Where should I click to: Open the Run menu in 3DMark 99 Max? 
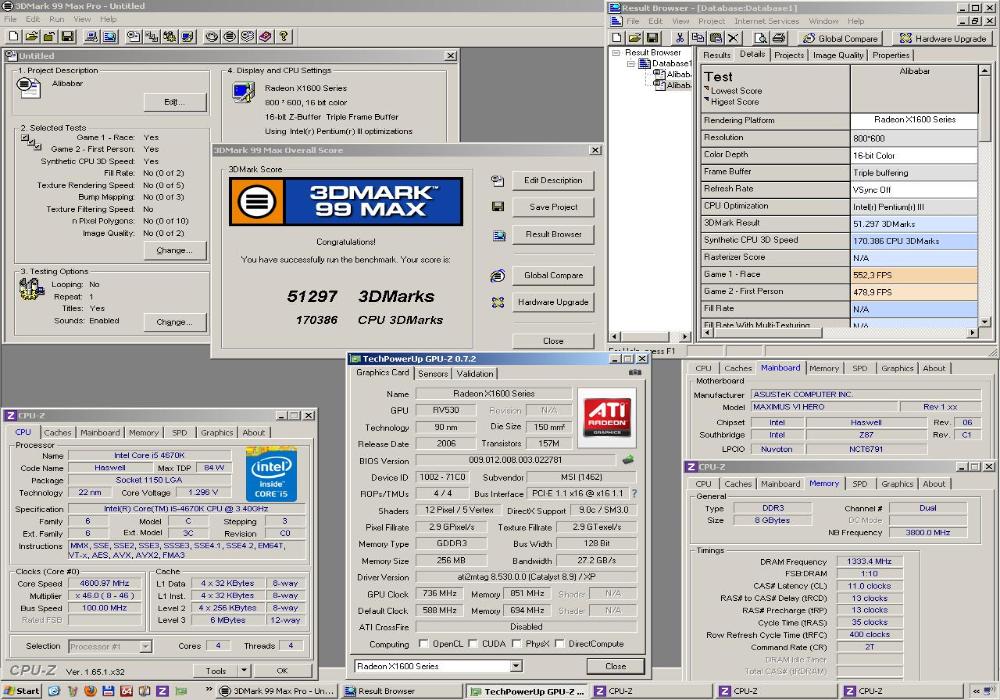pyautogui.click(x=57, y=19)
